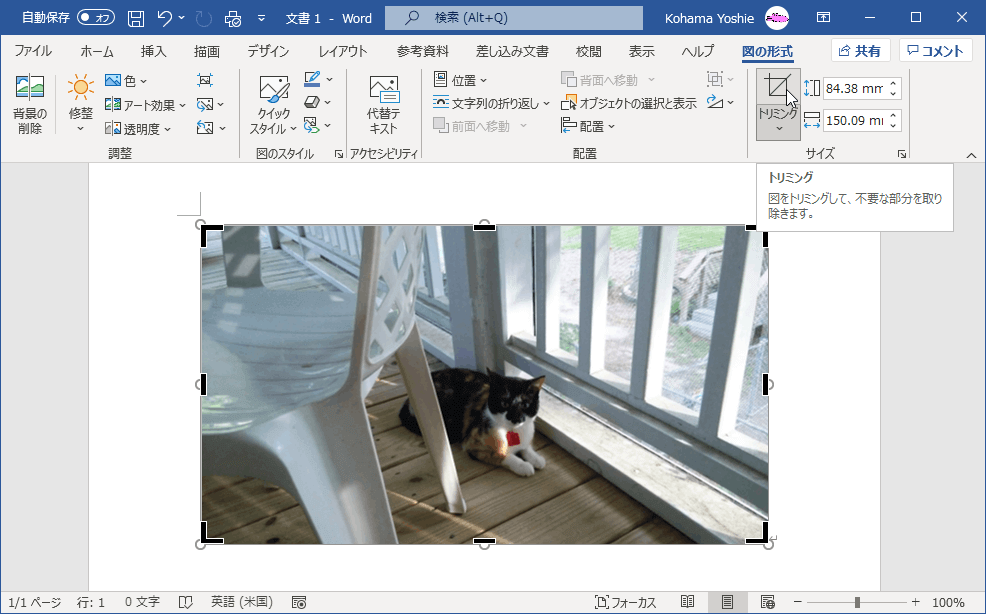Open the Corrections (修整) brightness tool
The image size is (986, 614).
pyautogui.click(x=80, y=104)
